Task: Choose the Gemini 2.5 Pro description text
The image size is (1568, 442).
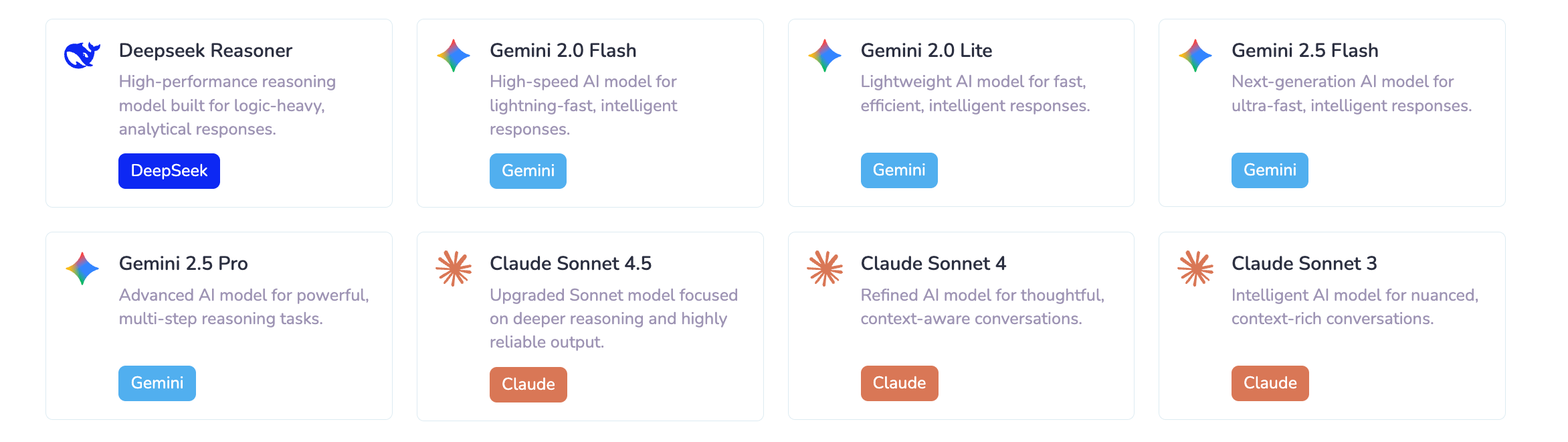Action: click(243, 307)
